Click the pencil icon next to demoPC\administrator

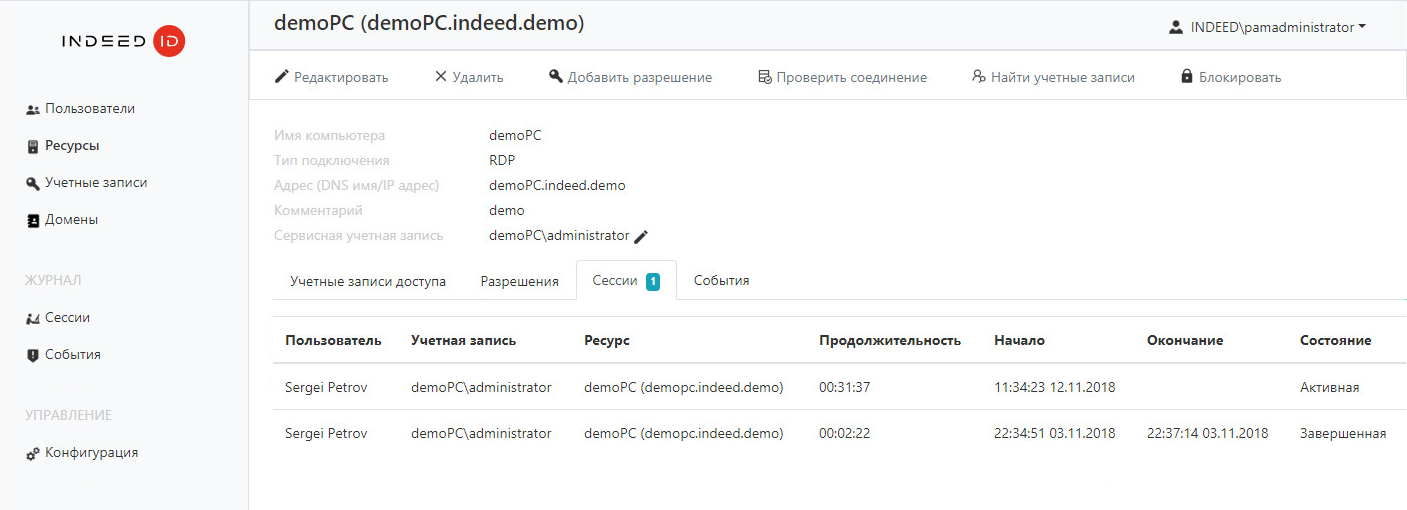pos(642,236)
